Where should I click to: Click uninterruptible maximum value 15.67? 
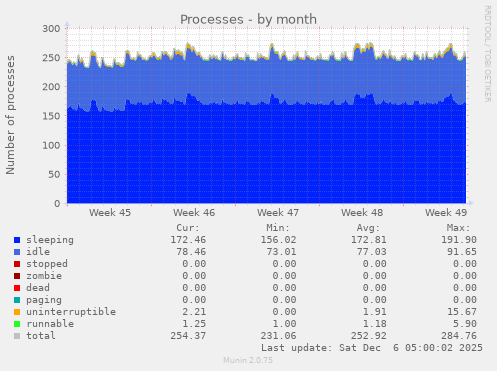(x=462, y=312)
